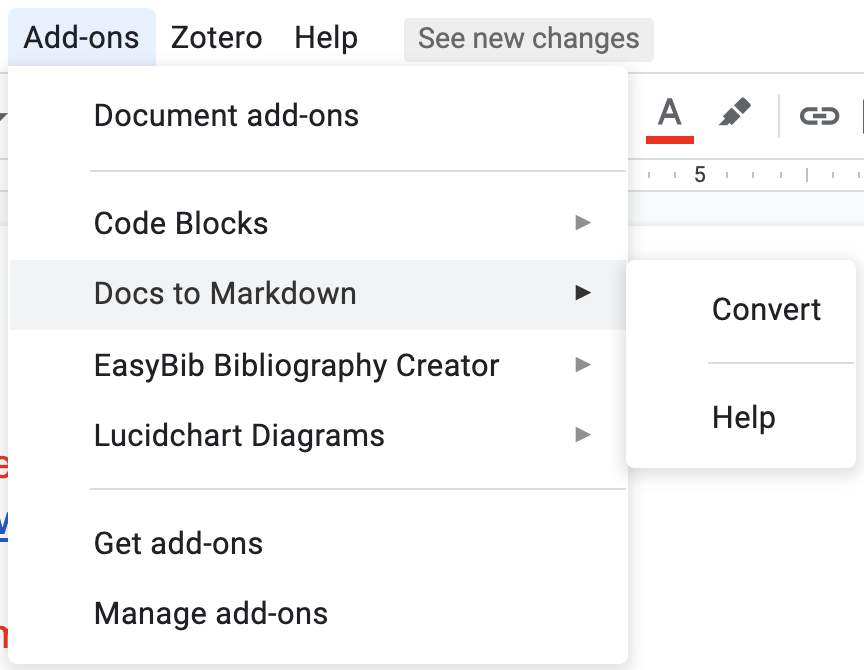Open the Help menu in menu bar
The height and width of the screenshot is (670, 864).
[x=326, y=37]
